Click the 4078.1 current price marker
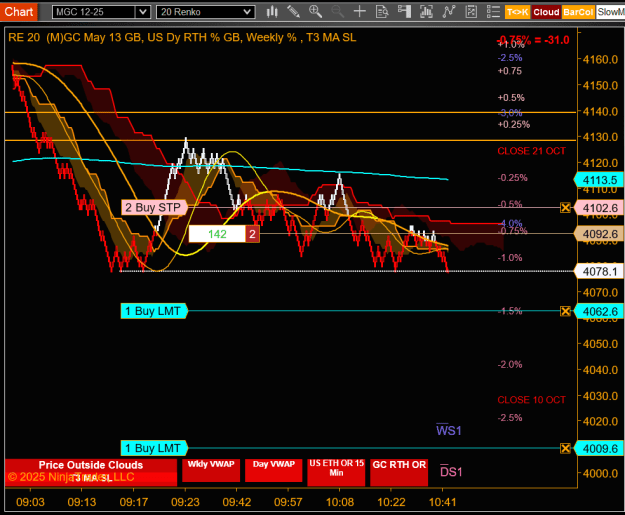This screenshot has height=515, width=625. 599,271
